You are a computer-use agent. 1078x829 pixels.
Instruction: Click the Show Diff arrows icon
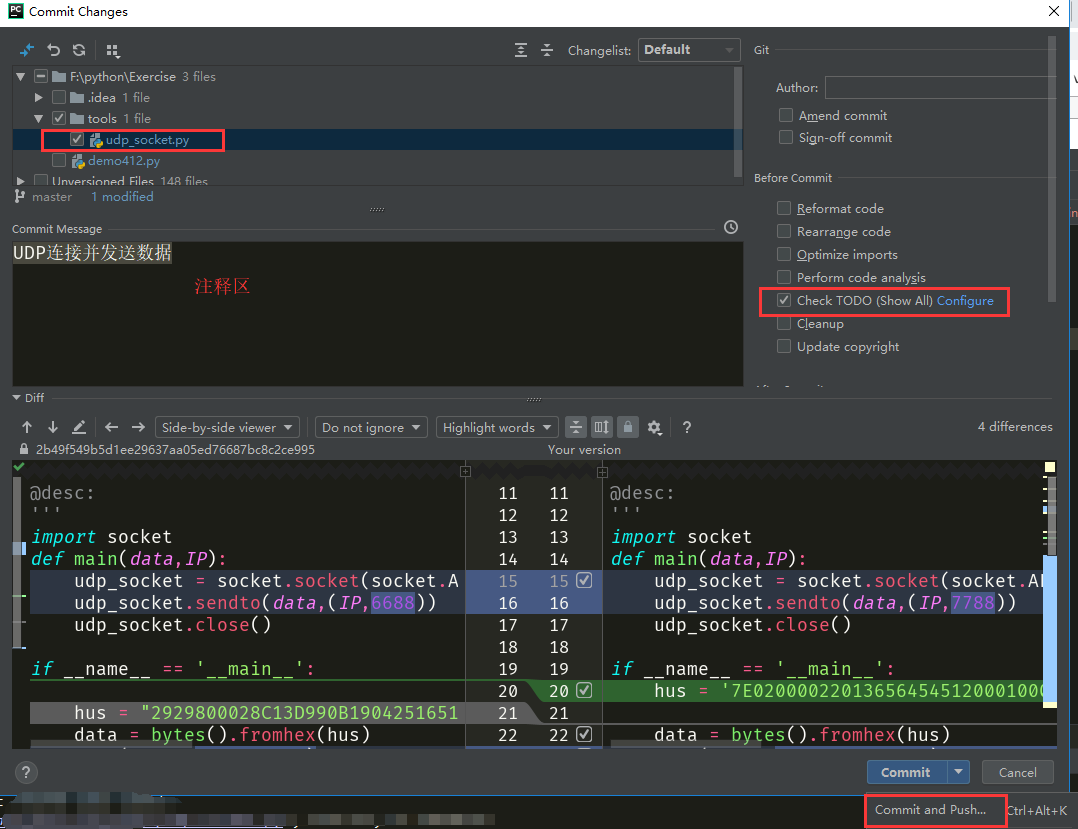[26, 50]
